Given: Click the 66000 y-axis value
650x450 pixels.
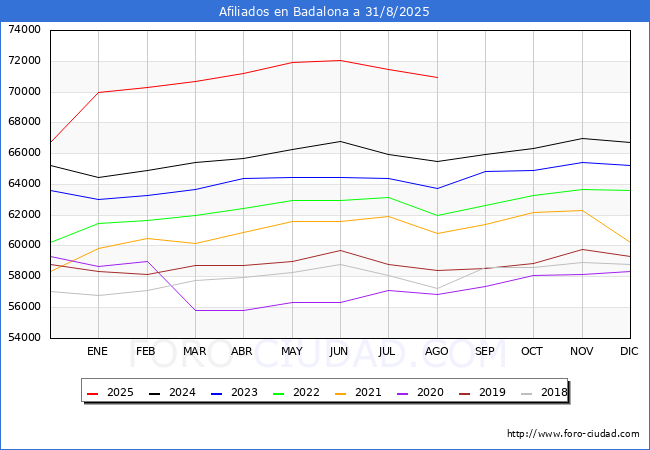Looking at the screenshot, I should tap(24, 152).
